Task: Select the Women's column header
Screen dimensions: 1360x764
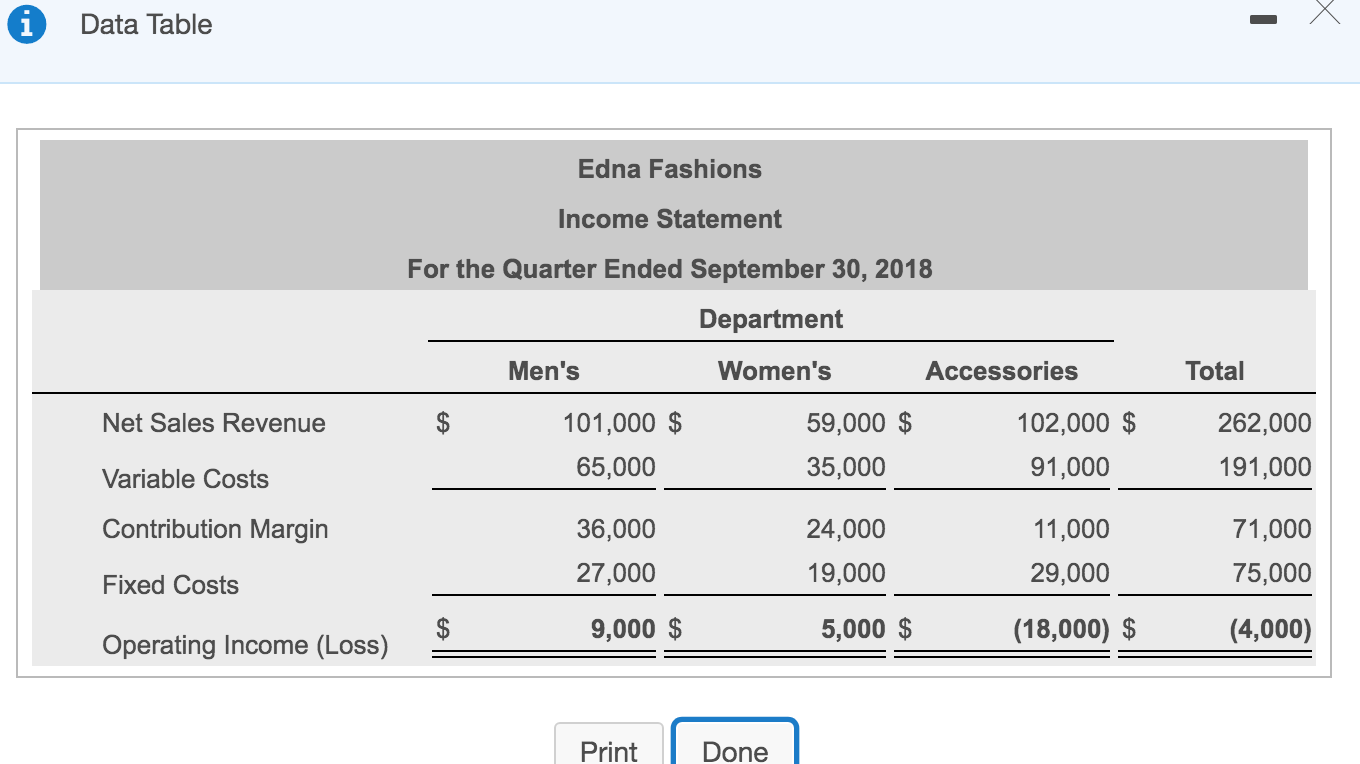Action: point(773,370)
